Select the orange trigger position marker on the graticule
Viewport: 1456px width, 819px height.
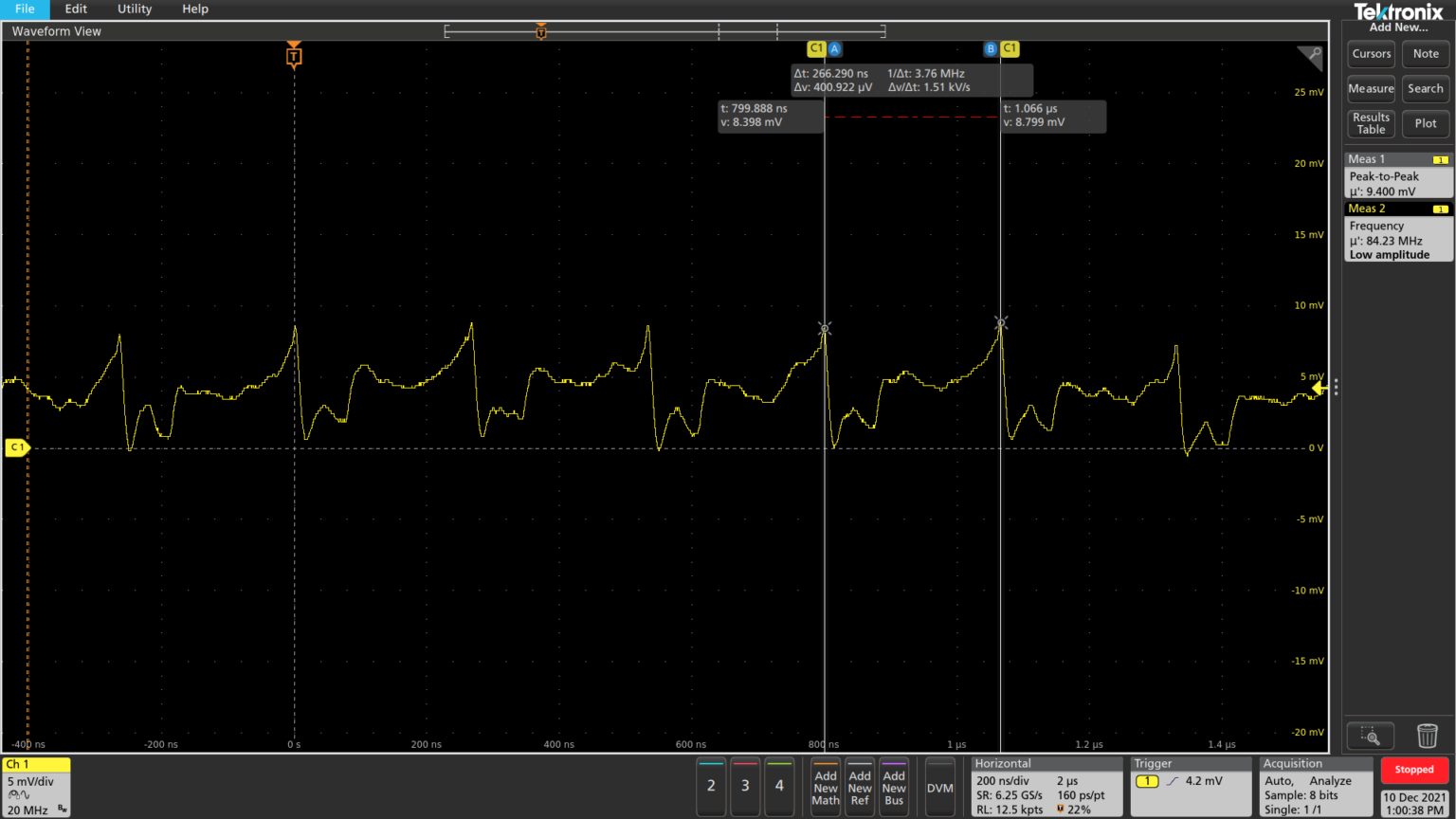coord(294,57)
